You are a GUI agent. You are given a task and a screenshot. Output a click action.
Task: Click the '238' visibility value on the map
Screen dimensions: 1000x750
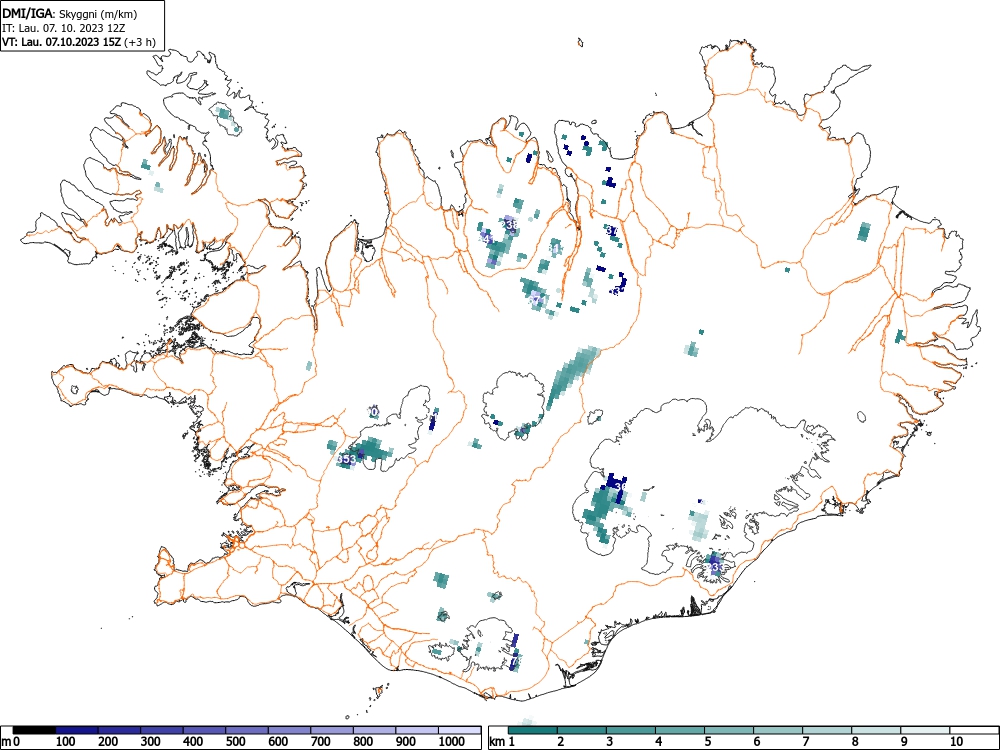click(x=509, y=224)
